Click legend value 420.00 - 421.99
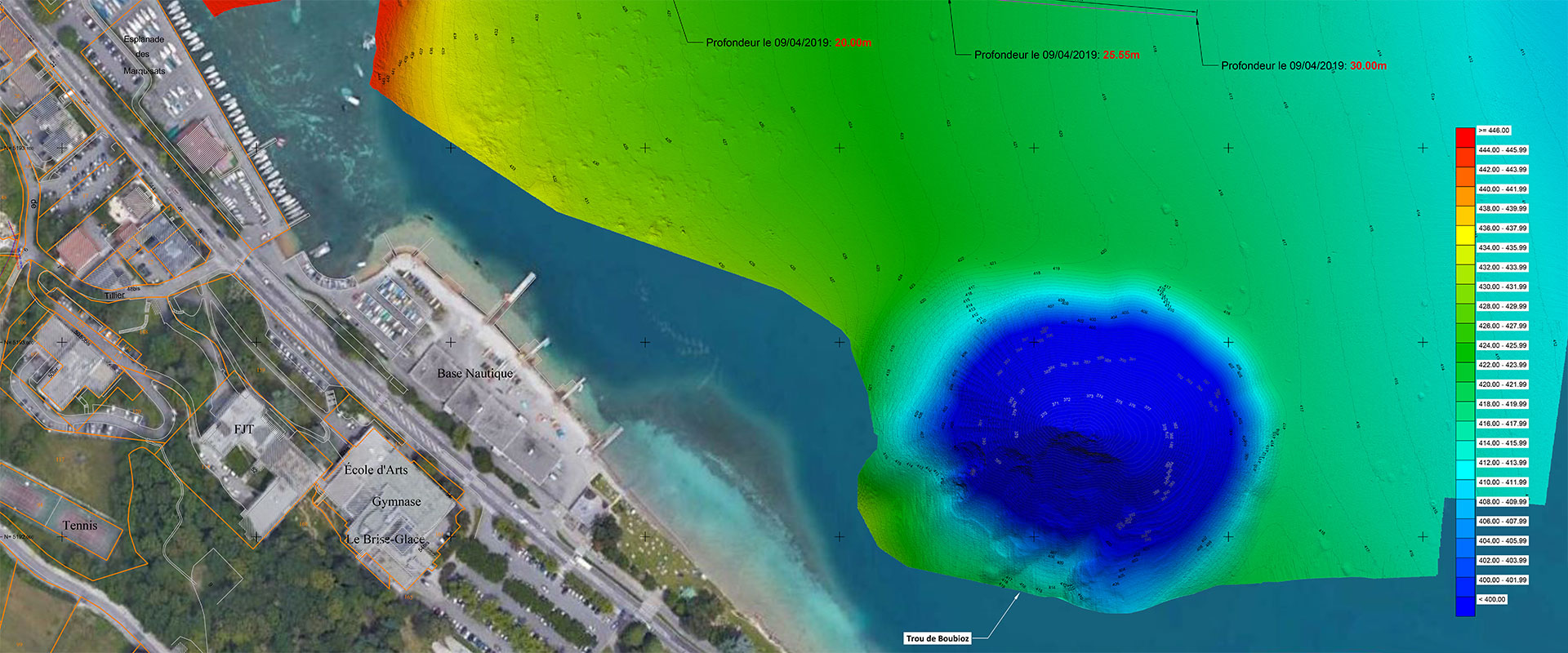1568x653 pixels. (x=1502, y=384)
